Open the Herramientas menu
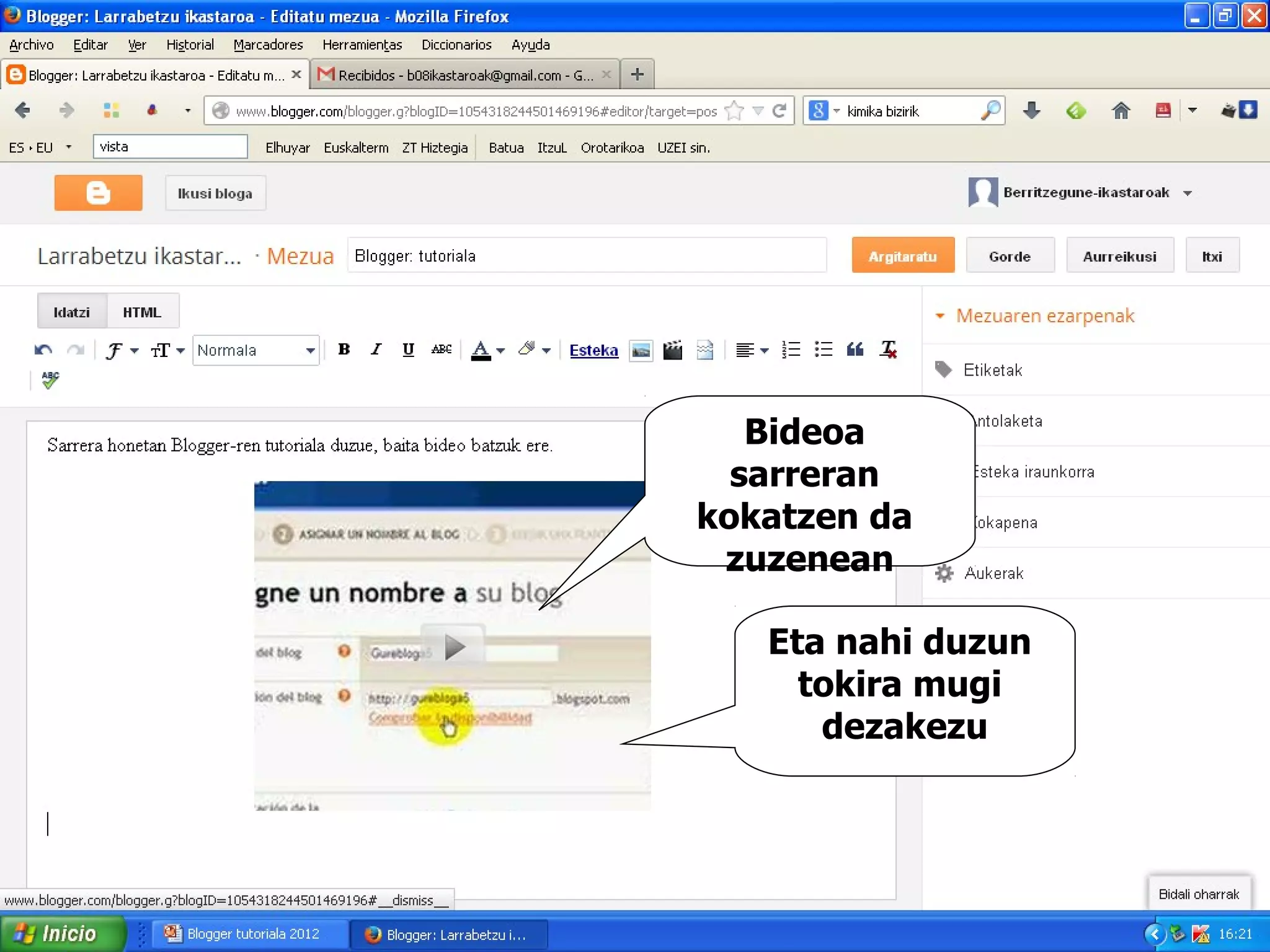 tap(362, 45)
